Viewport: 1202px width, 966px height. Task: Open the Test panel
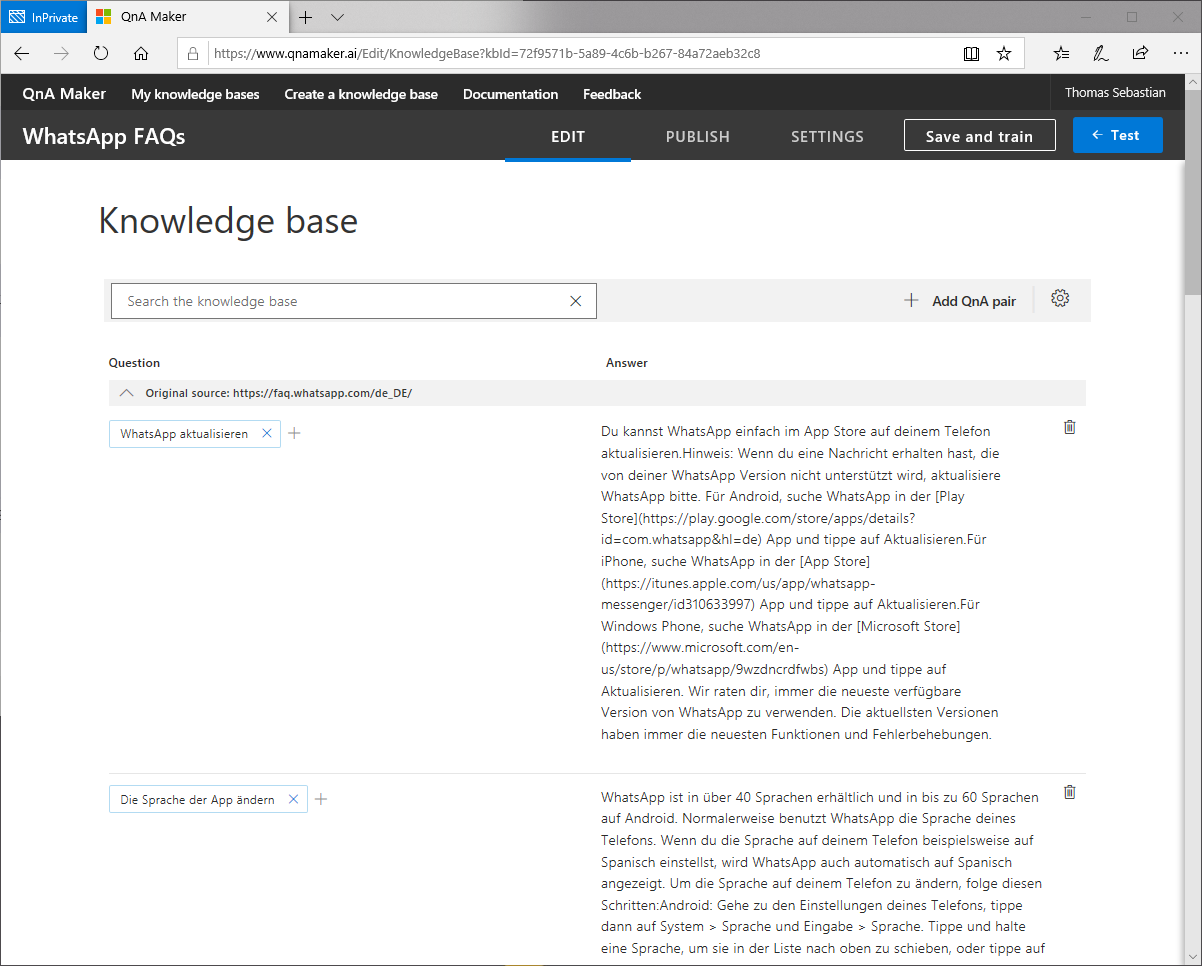(x=1116, y=135)
